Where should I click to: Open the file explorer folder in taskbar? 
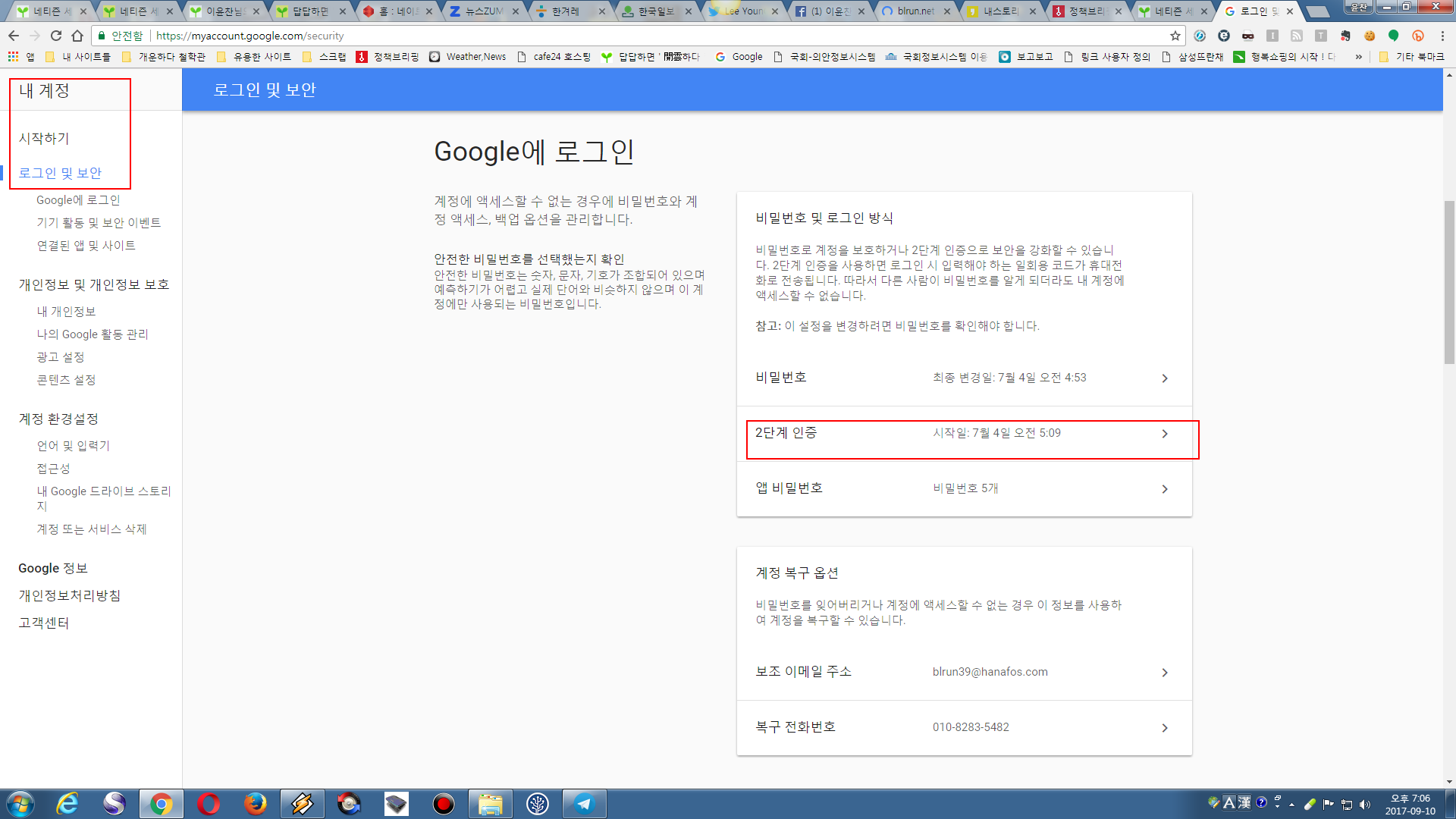490,804
